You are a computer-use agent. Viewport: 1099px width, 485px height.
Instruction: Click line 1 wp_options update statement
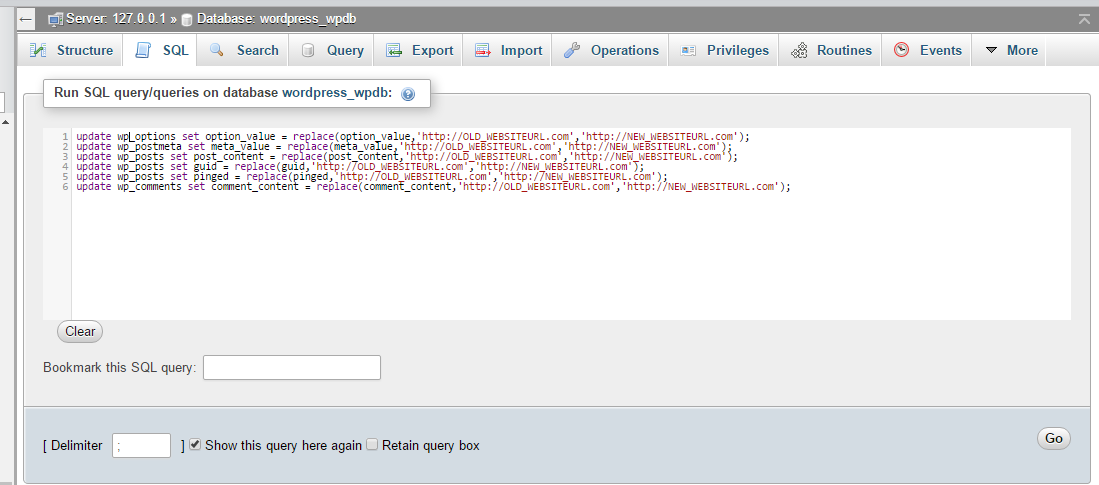coord(413,137)
